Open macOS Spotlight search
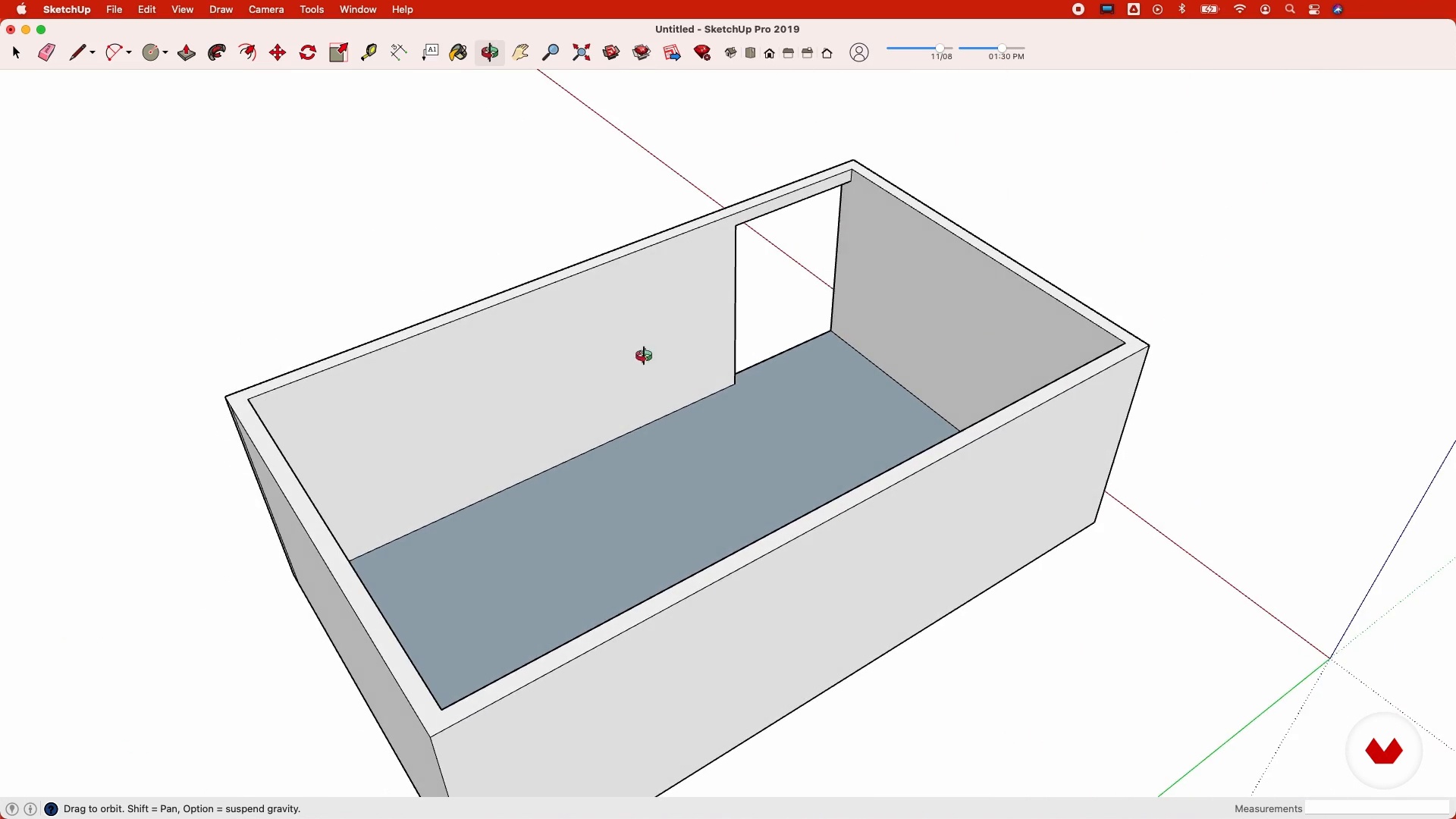Screen dimensions: 1456x819 (1290, 10)
